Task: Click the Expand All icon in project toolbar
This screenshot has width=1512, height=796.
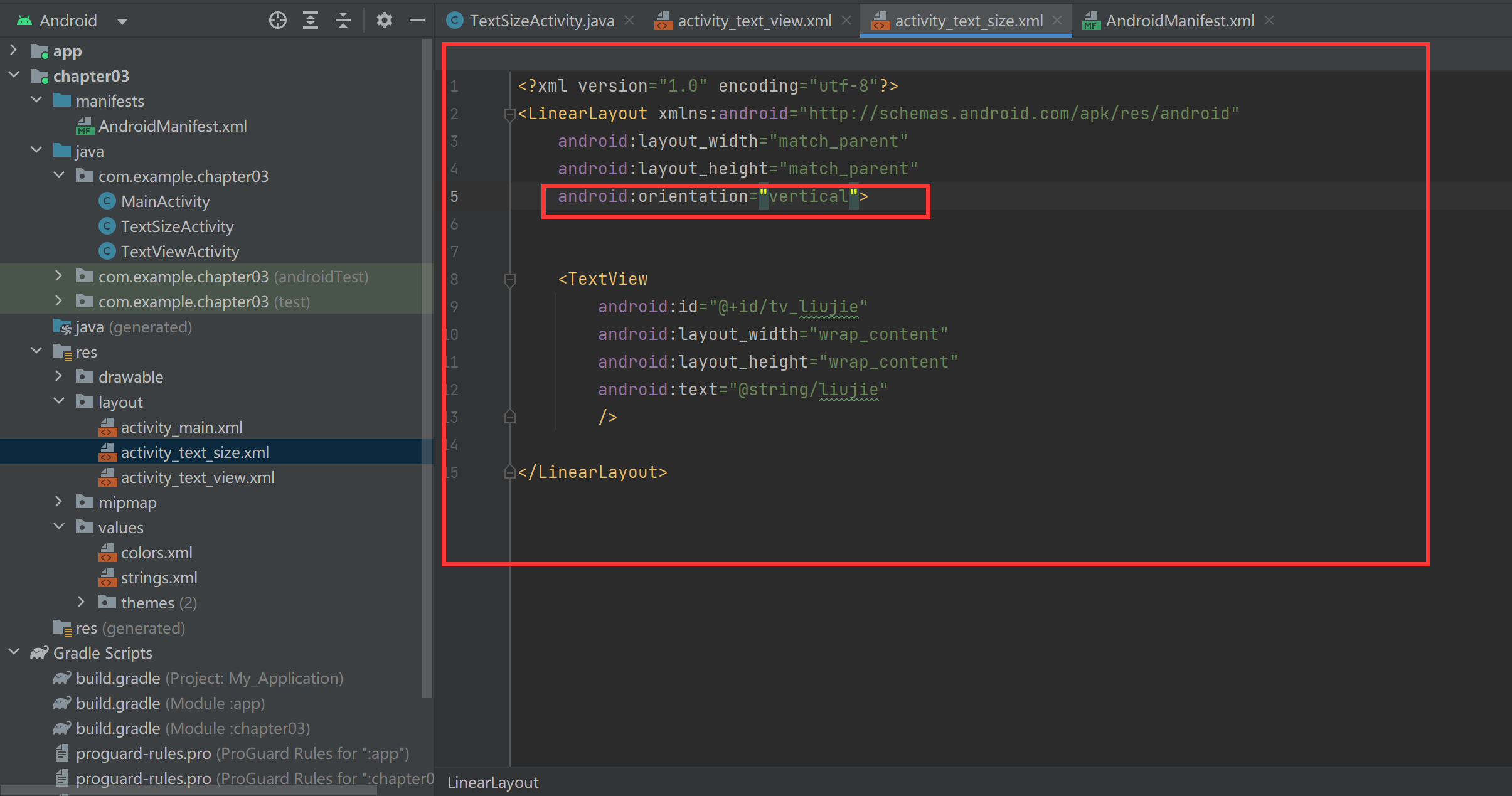Action: point(311,21)
